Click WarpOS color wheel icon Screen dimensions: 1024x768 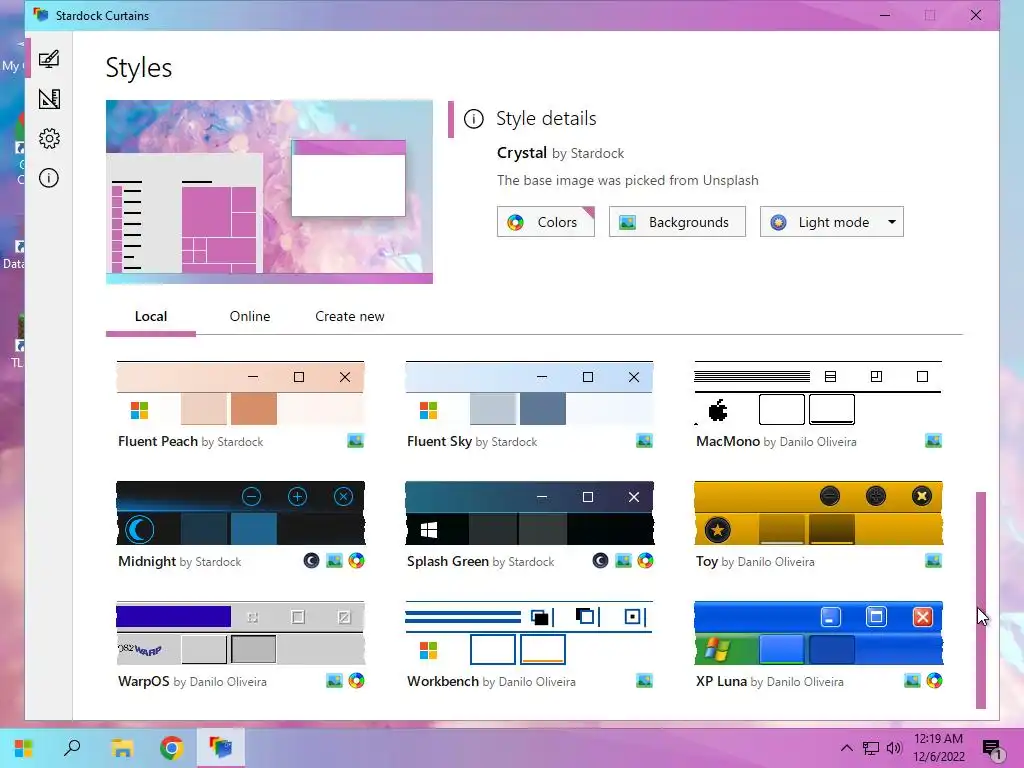coord(356,681)
